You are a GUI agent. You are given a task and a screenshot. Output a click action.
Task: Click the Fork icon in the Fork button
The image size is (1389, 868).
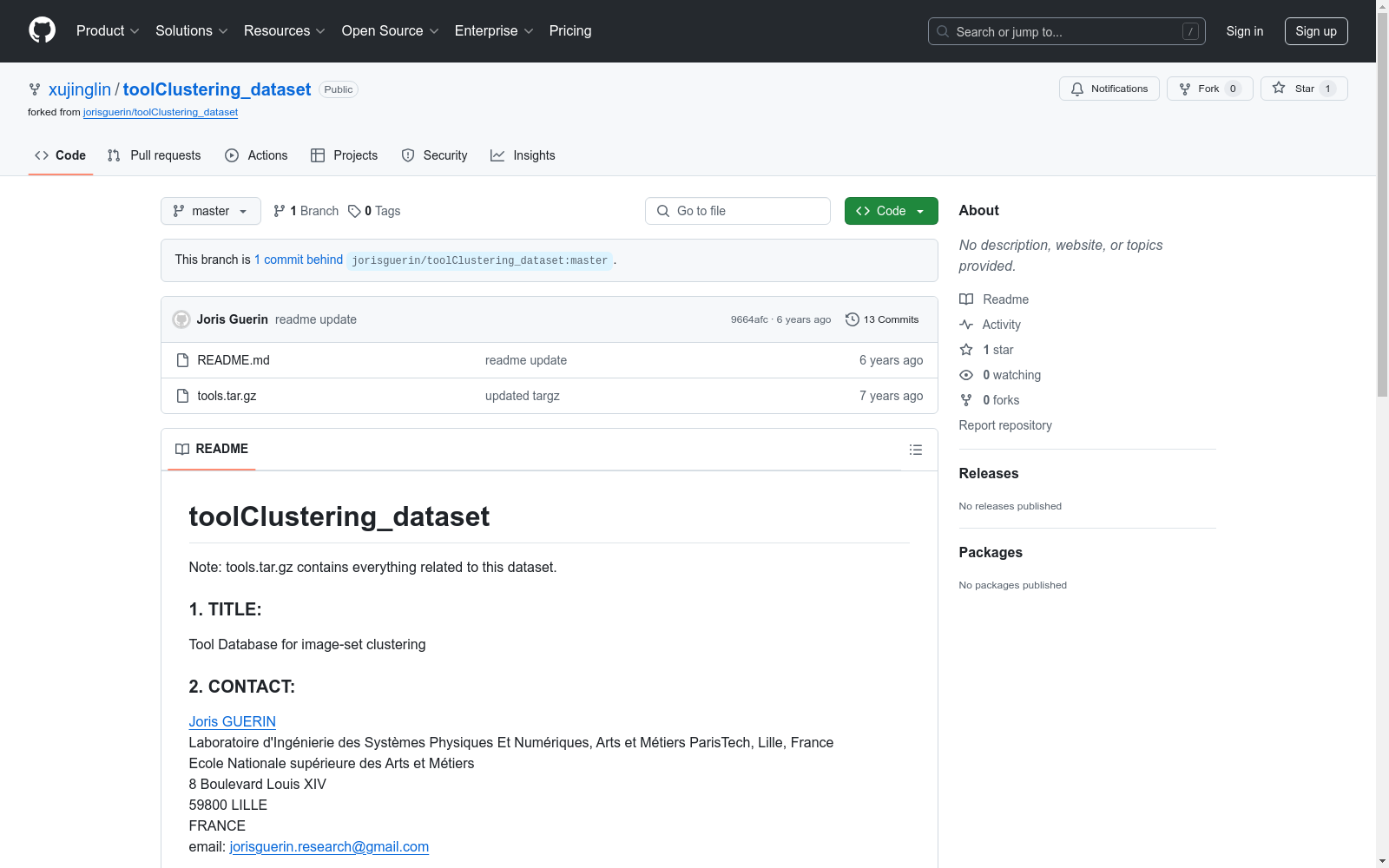[x=1185, y=89]
